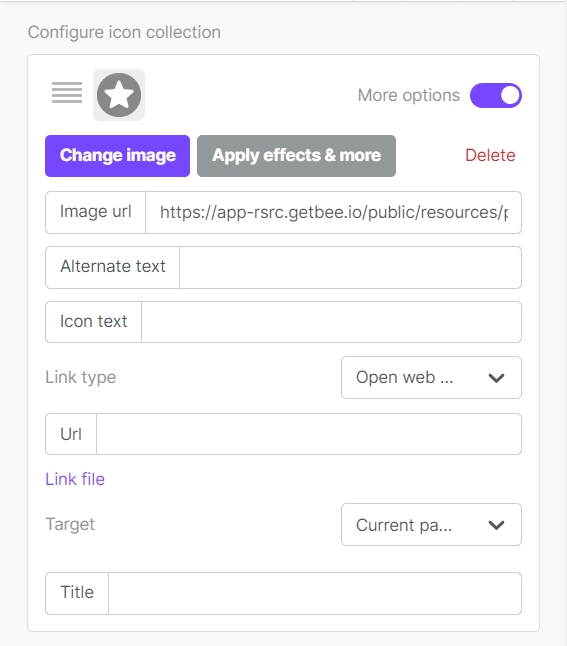Click the drag handle reorder icon
The width and height of the screenshot is (567, 646).
pos(67,93)
